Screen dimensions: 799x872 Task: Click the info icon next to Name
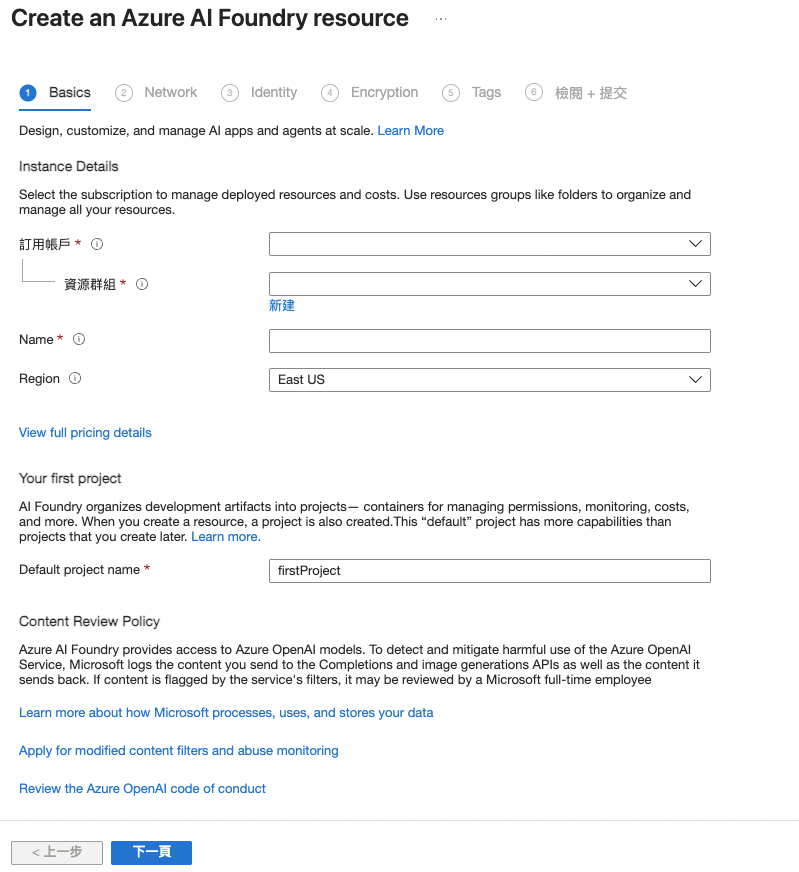pyautogui.click(x=79, y=340)
